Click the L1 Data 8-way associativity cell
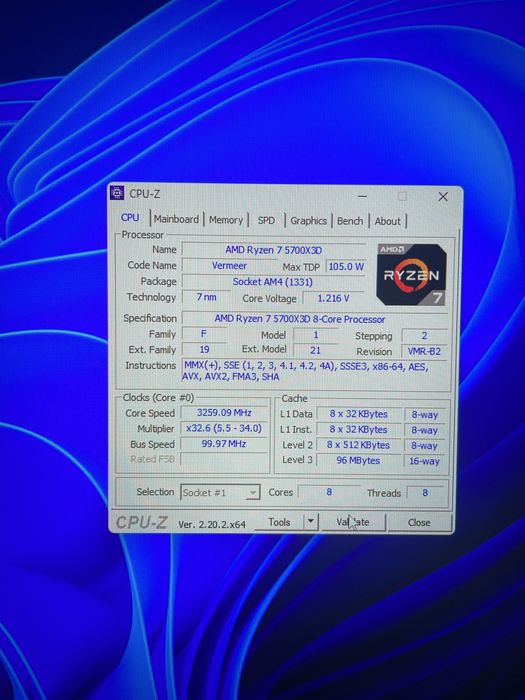525x700 pixels. [x=425, y=415]
